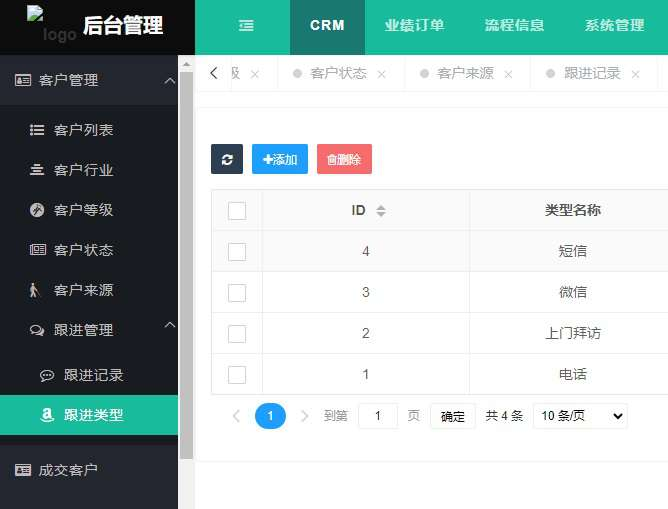
Task: Sort the table by ID column arrows
Action: 380,211
